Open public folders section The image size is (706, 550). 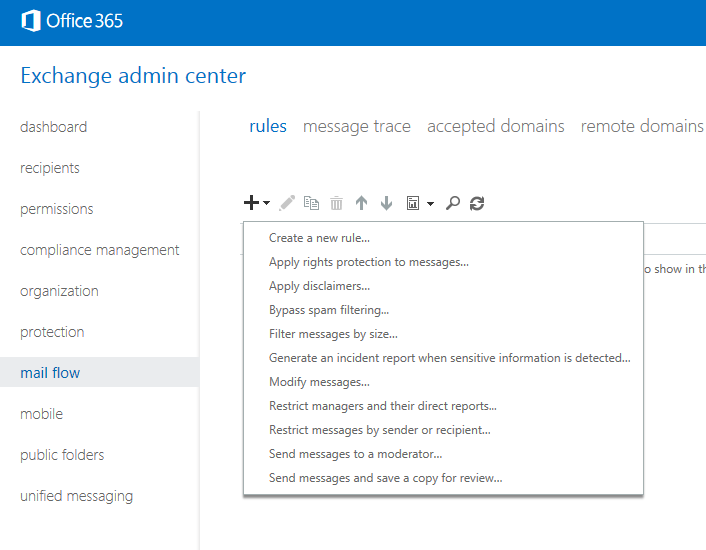tap(62, 455)
